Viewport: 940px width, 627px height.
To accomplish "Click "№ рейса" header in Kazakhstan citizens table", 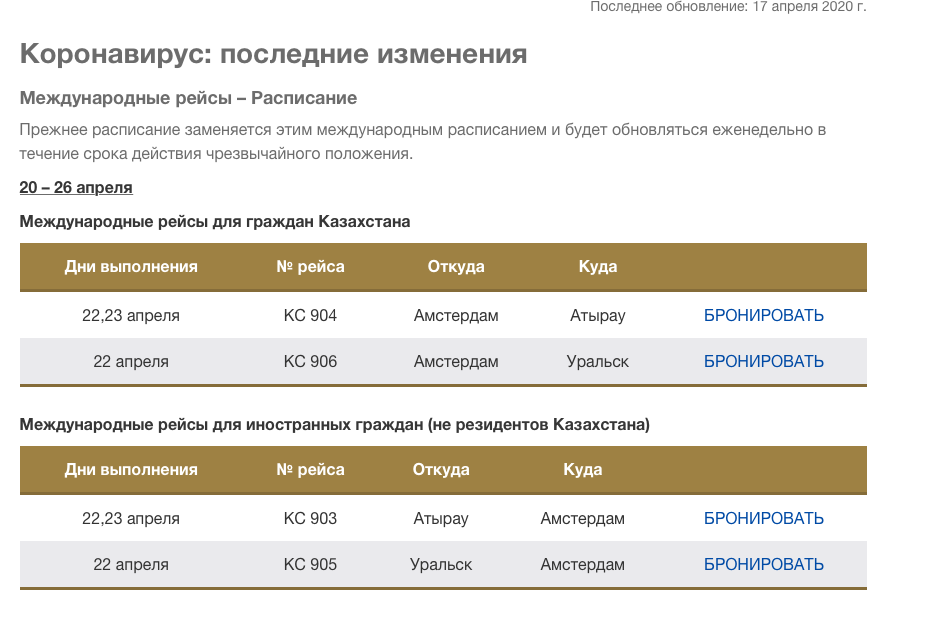I will click(x=310, y=267).
